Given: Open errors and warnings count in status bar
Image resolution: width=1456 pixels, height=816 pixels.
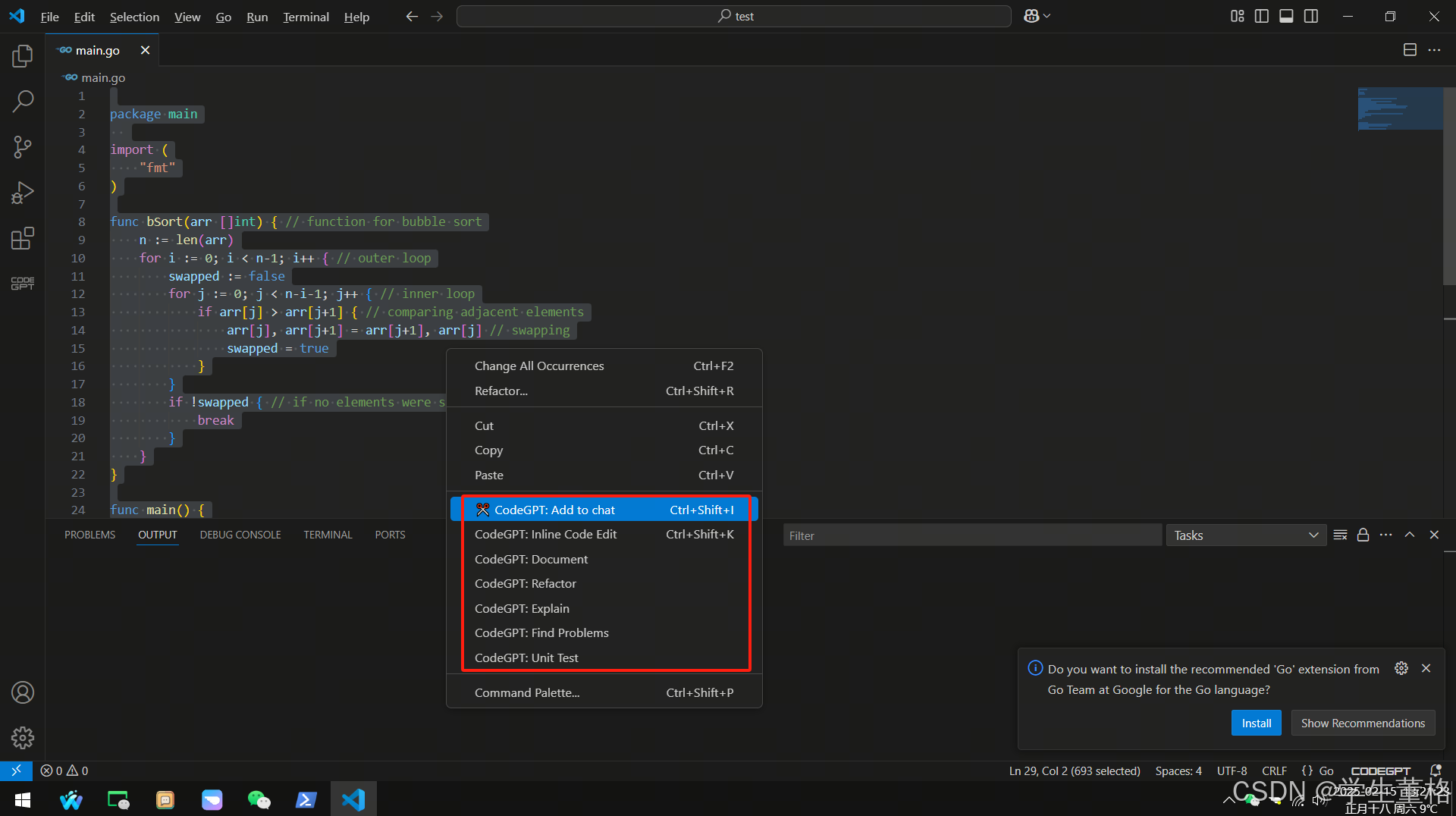Looking at the screenshot, I should point(64,770).
